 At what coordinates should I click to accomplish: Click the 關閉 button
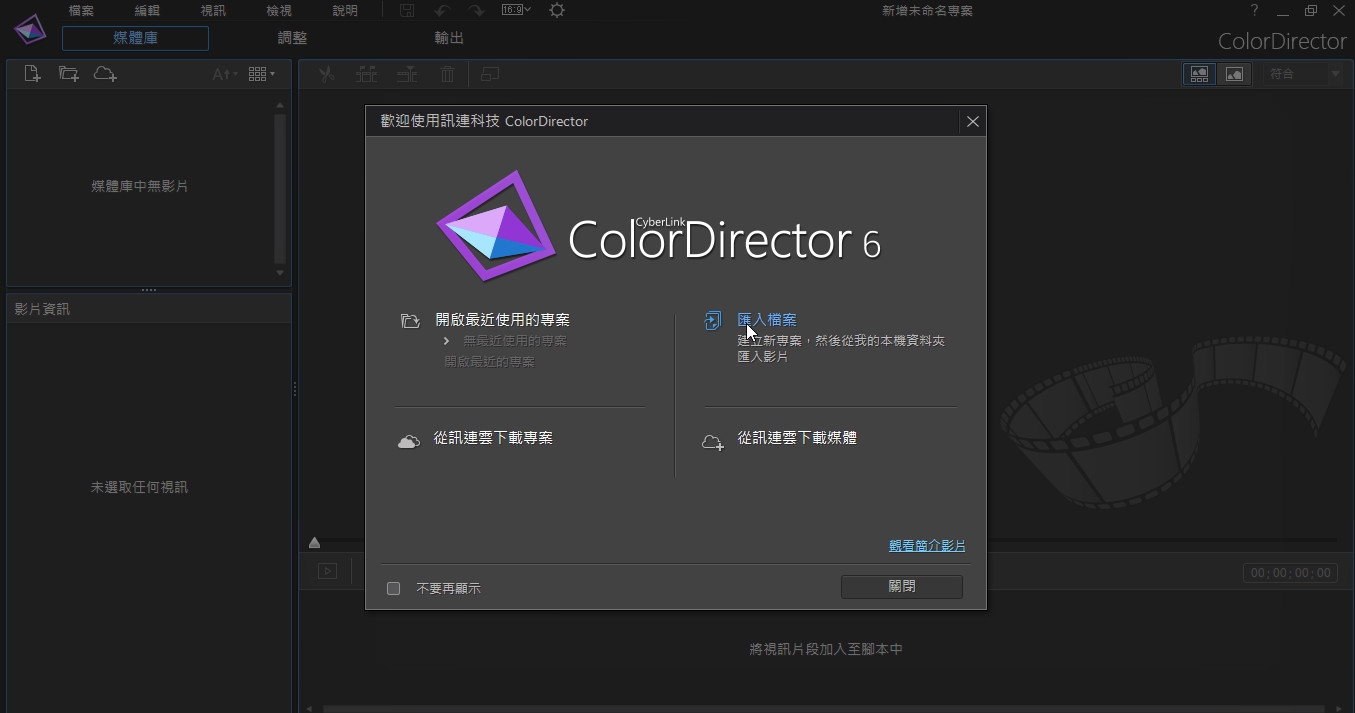(902, 587)
